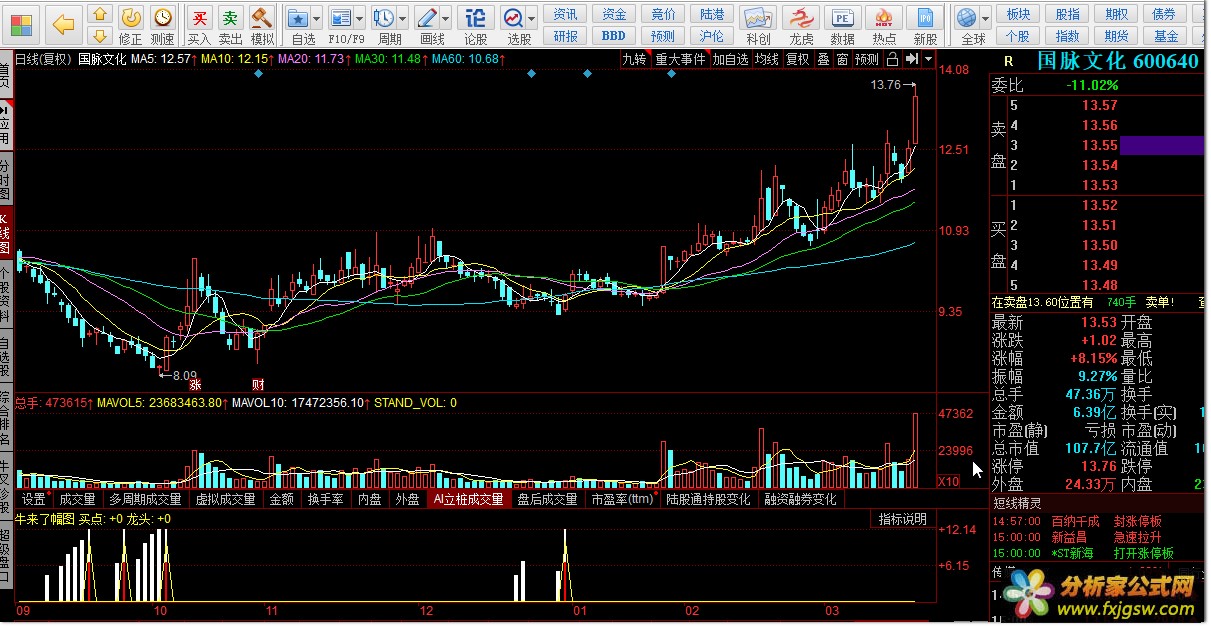Screen dimensions: 1211x626
Task: Select the 成交量 indicator tab
Action: [x=77, y=499]
